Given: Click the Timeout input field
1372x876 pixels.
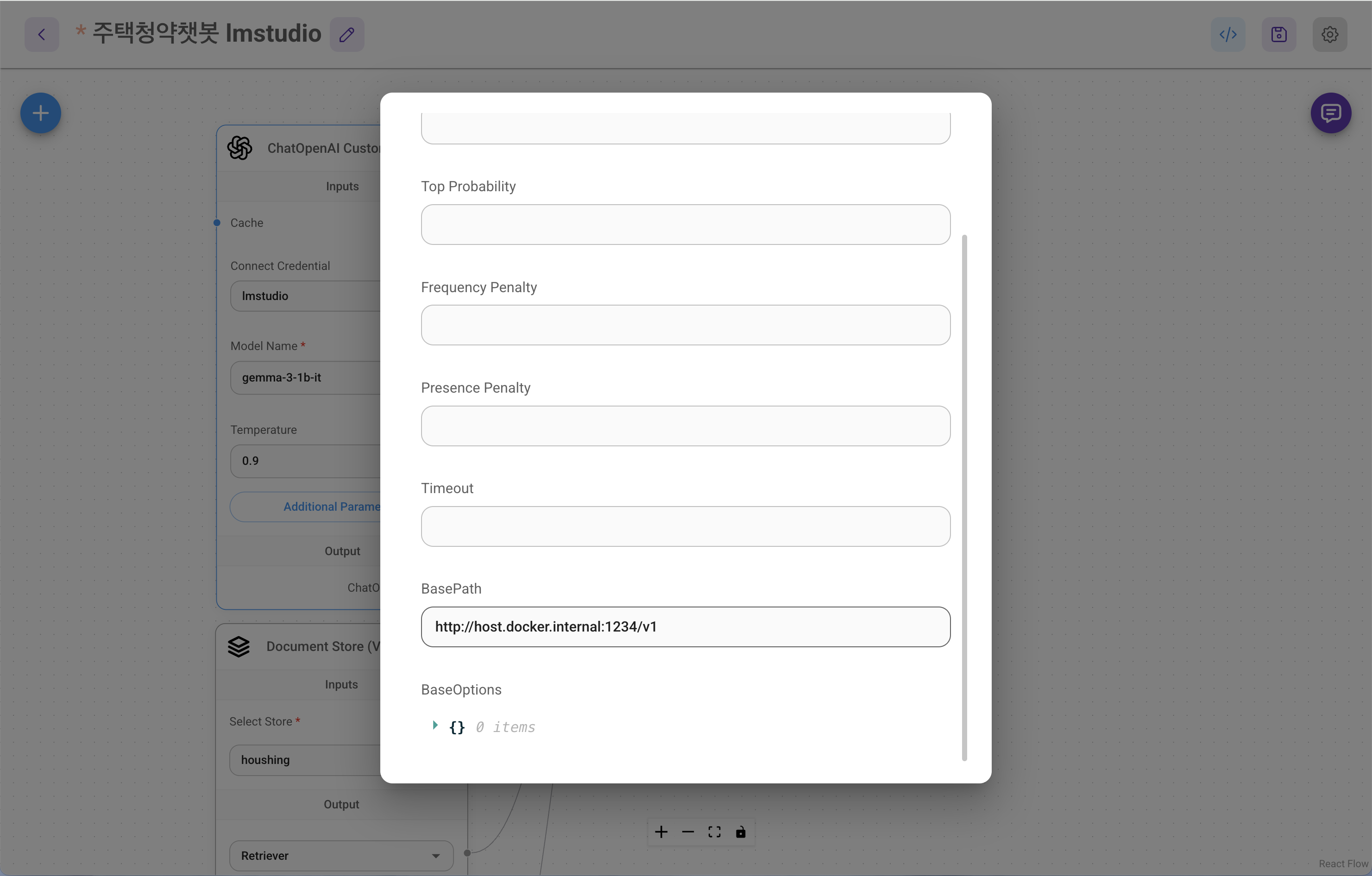Looking at the screenshot, I should [x=686, y=526].
